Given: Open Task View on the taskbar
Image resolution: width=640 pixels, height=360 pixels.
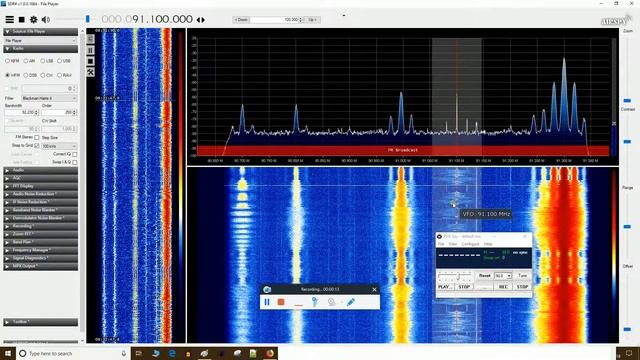Looking at the screenshot, I should pyautogui.click(x=139, y=353).
